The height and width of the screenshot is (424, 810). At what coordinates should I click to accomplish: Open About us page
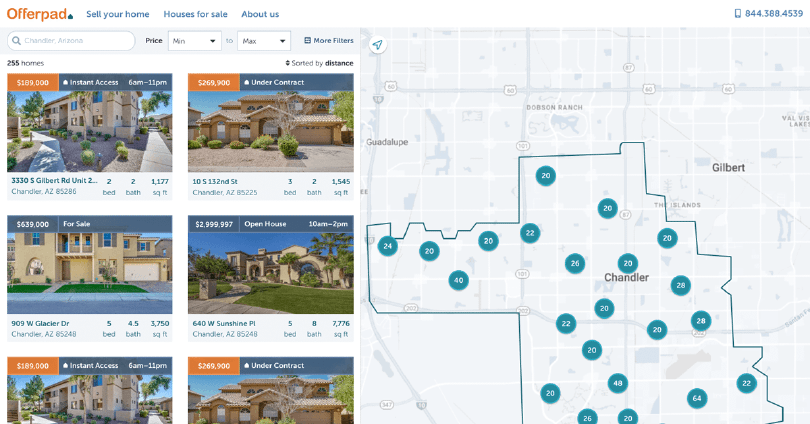pyautogui.click(x=260, y=14)
